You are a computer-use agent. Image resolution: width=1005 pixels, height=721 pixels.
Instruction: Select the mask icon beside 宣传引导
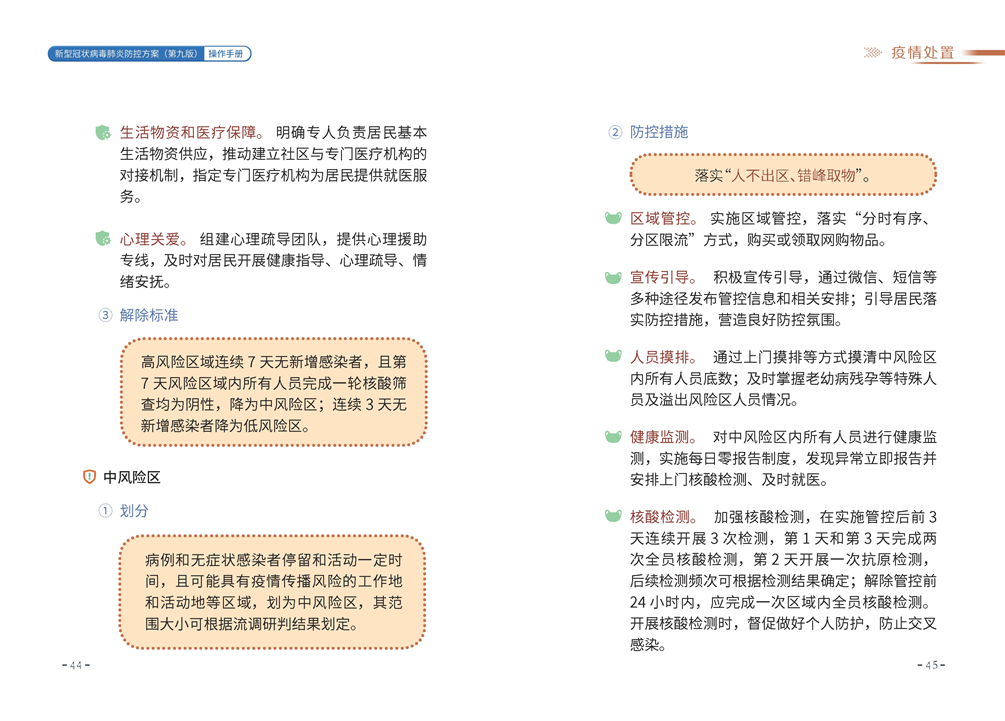coord(613,278)
